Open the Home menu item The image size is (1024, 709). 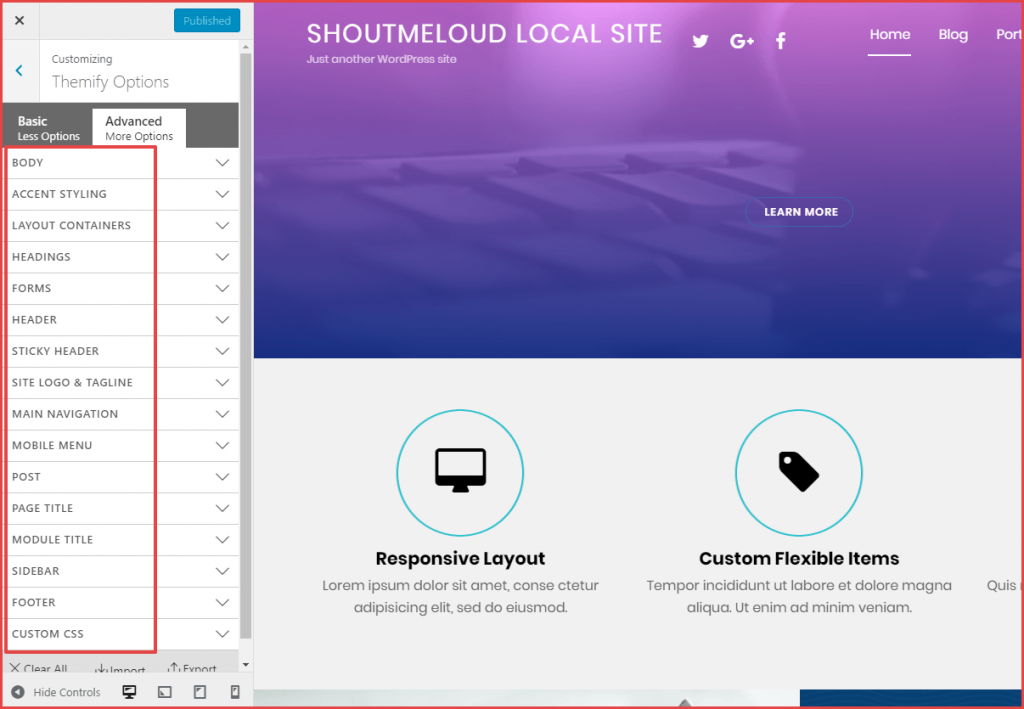pyautogui.click(x=889, y=35)
